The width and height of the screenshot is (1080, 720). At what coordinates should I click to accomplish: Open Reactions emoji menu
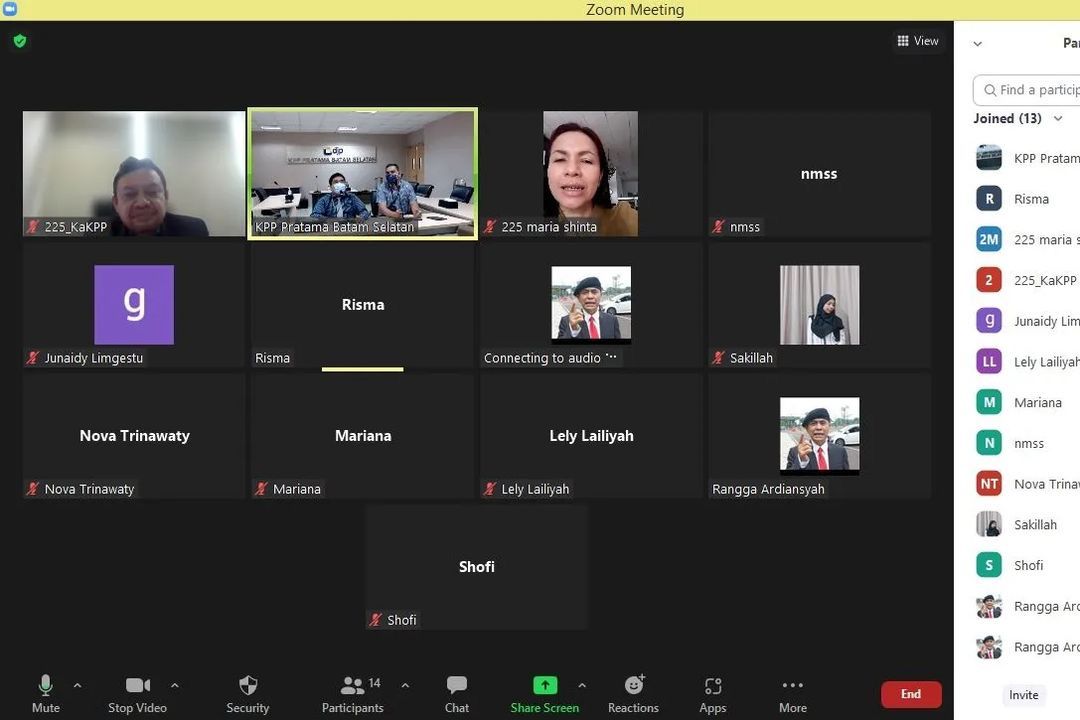point(633,693)
